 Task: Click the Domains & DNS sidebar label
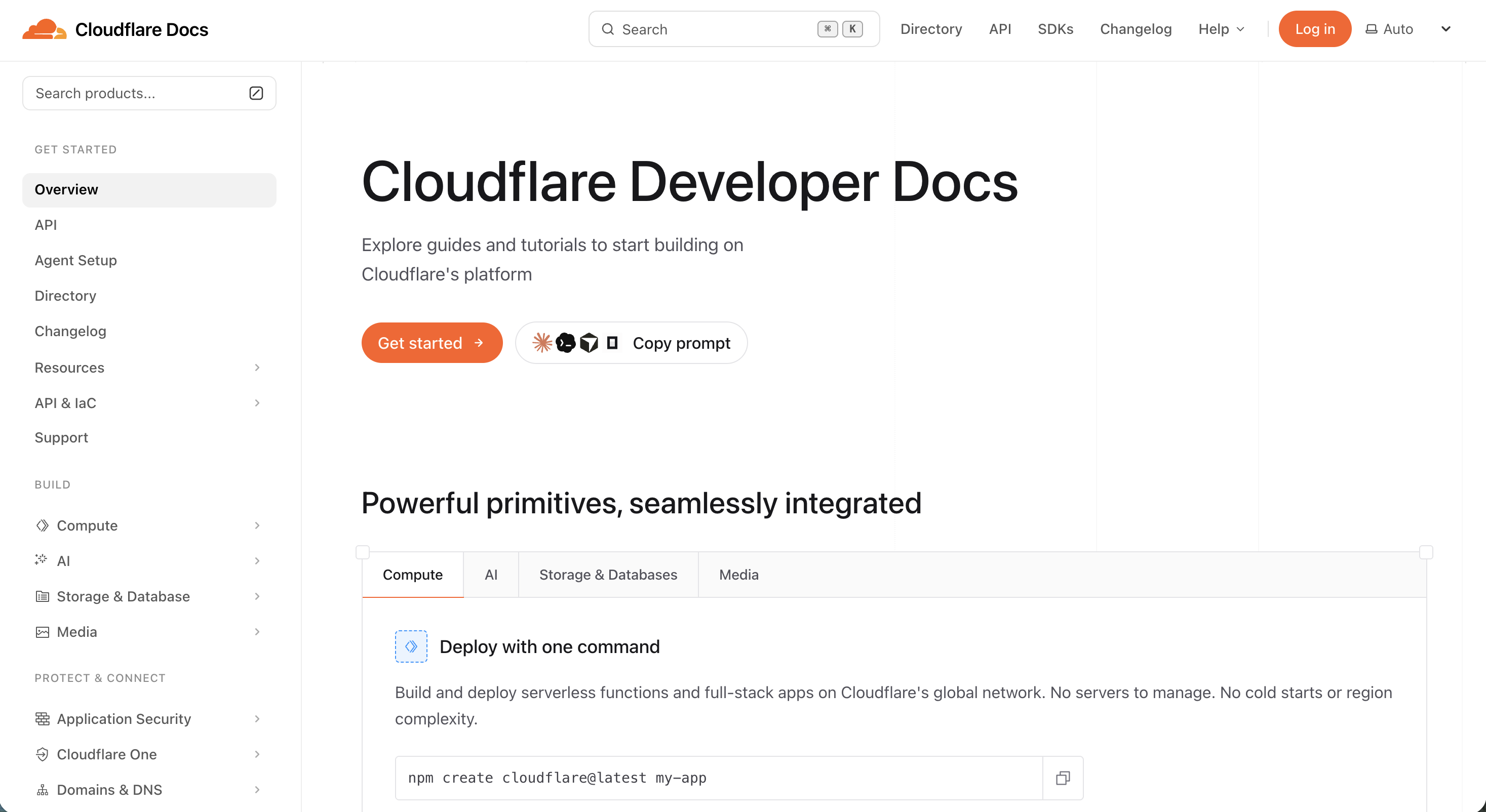coord(109,790)
